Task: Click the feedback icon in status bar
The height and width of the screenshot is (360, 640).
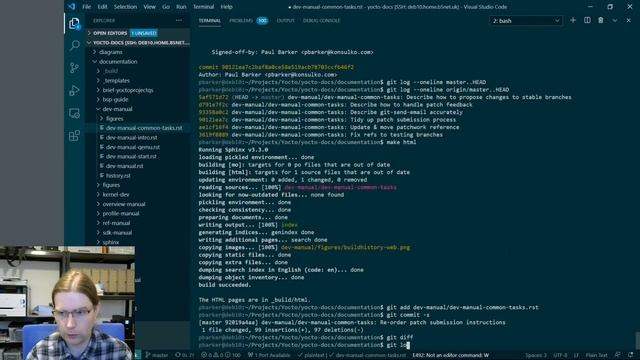Action: coord(617,355)
